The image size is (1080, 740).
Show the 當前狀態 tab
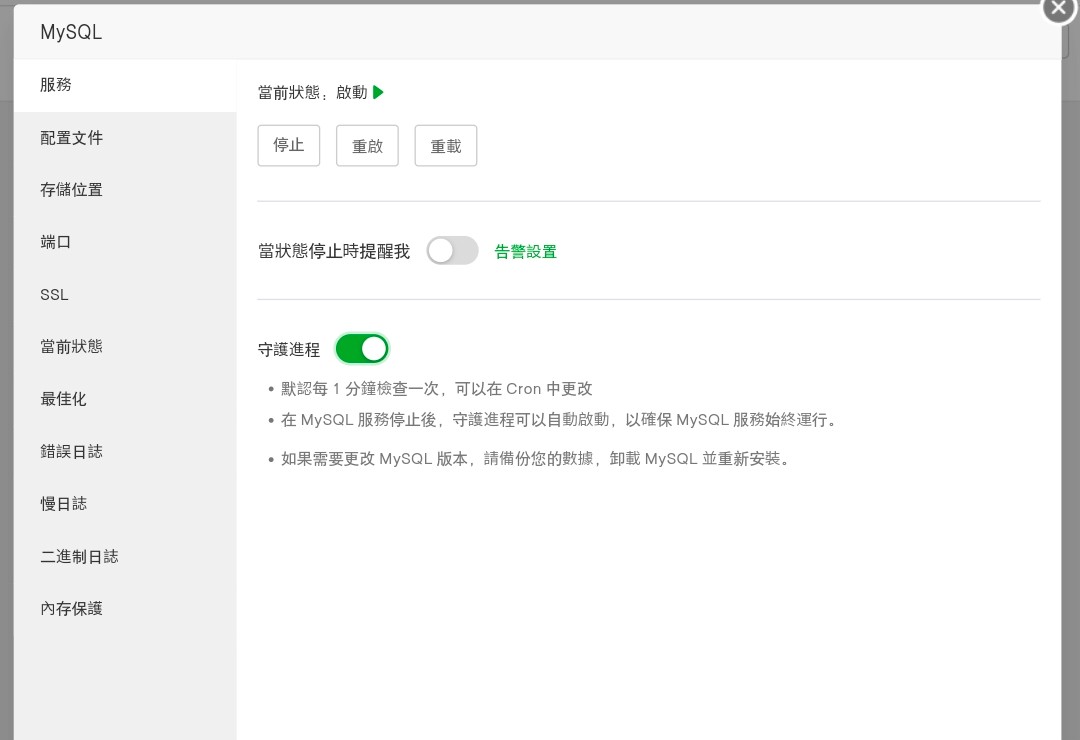pos(125,347)
